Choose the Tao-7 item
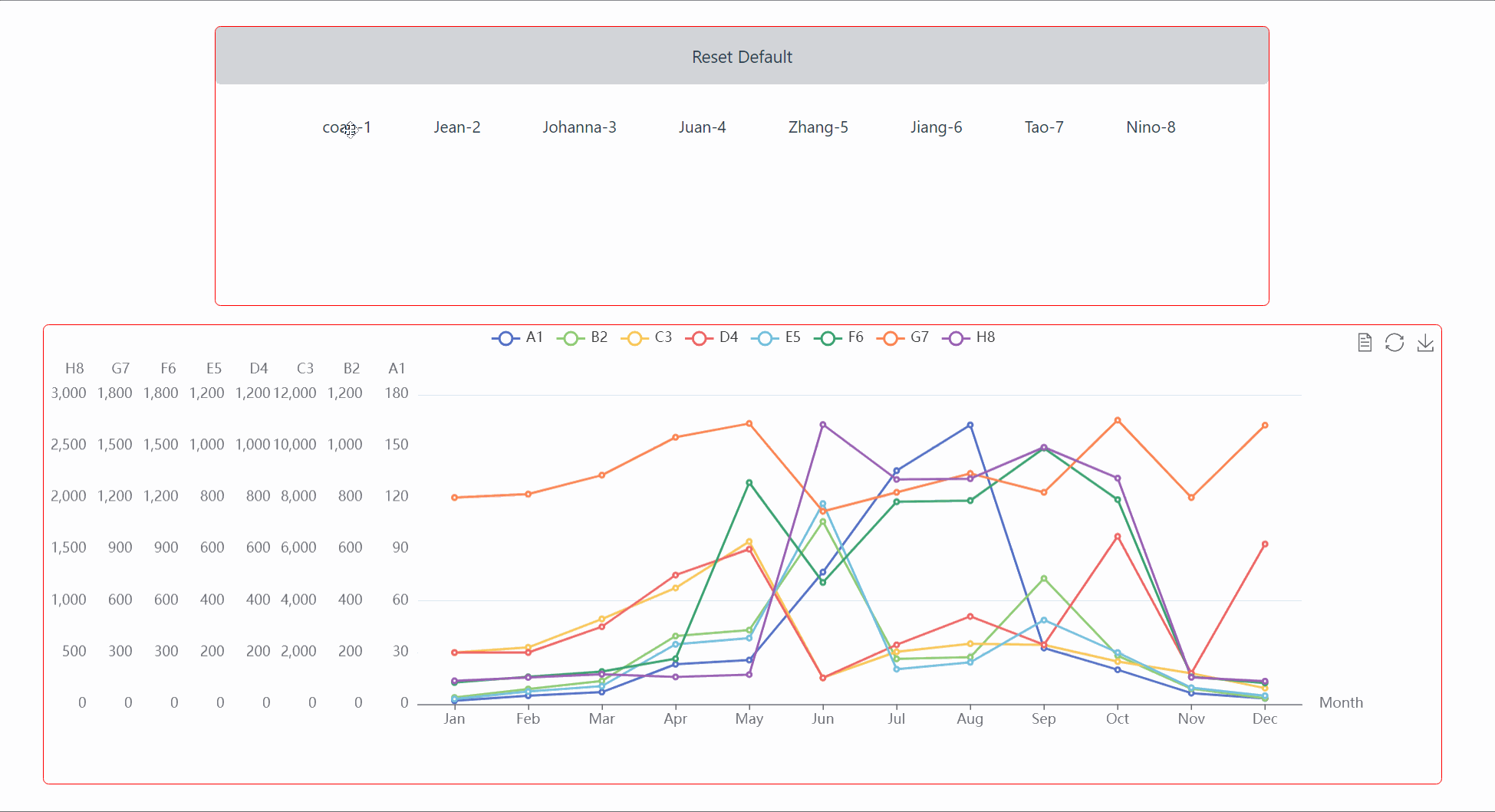1495x812 pixels. [1044, 127]
